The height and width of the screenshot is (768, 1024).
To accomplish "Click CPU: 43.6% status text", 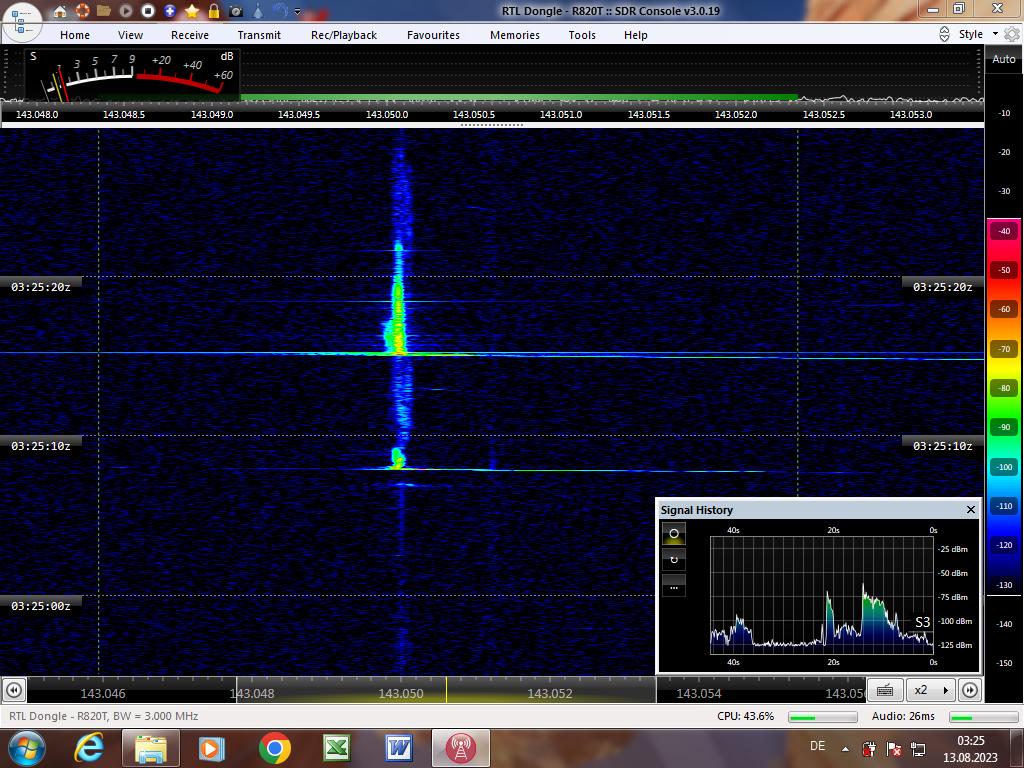I will [x=745, y=716].
